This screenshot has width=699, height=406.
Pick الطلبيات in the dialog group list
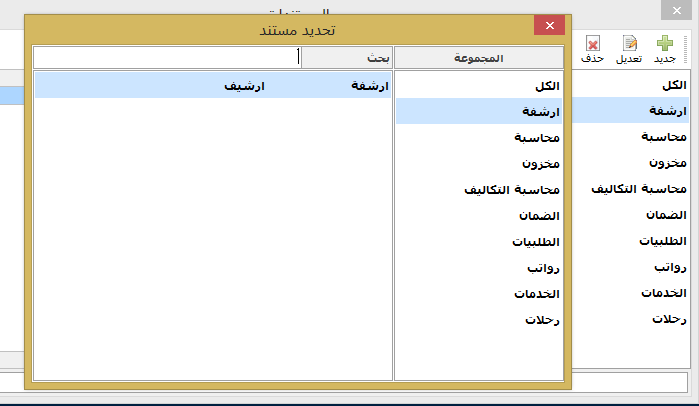point(479,242)
